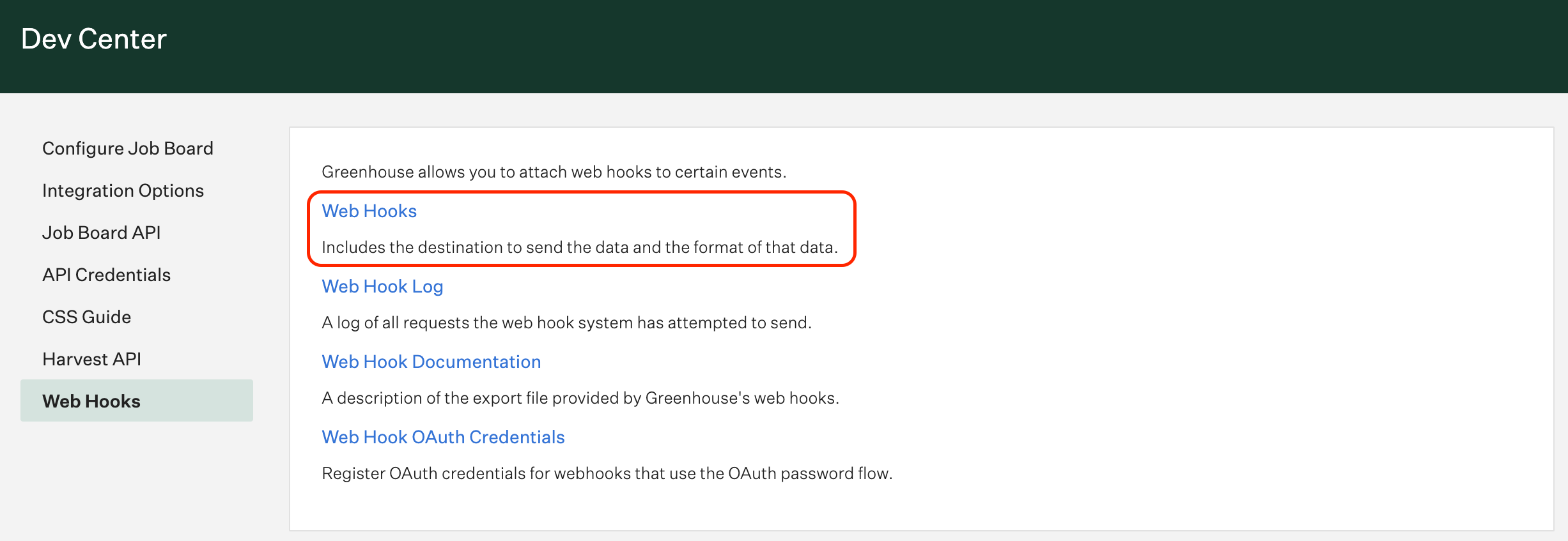Select Harvest API from the navigation
The height and width of the screenshot is (541, 1568).
click(x=91, y=358)
